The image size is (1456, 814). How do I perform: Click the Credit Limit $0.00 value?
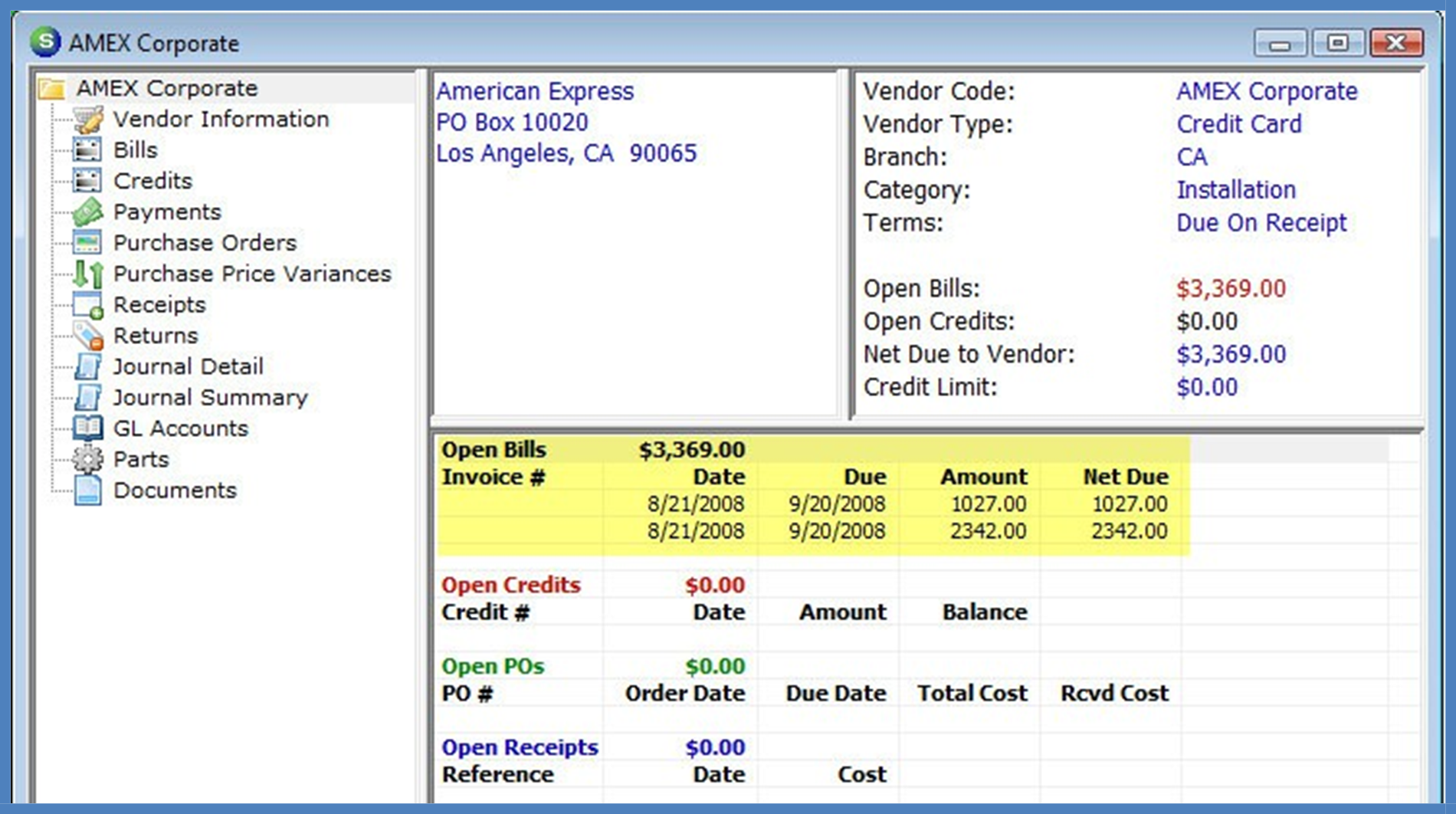[x=1207, y=388]
